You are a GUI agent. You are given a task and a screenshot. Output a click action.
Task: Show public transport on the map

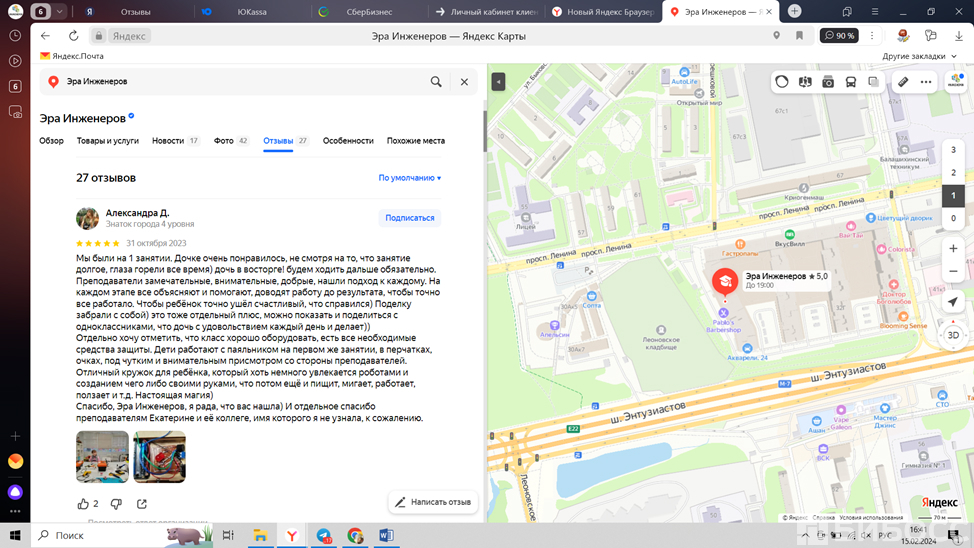(x=850, y=82)
